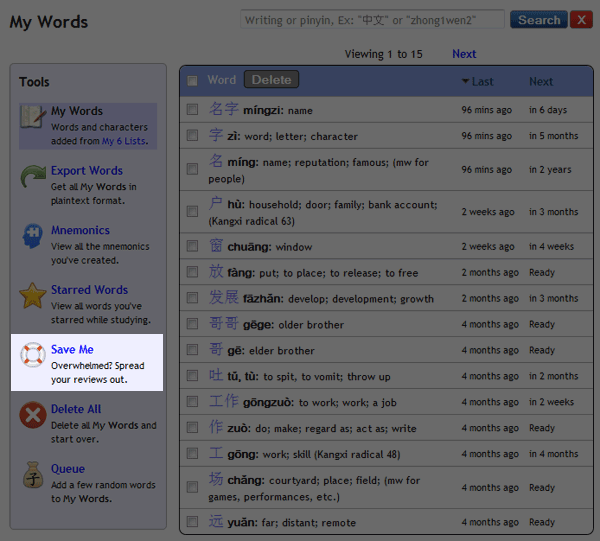This screenshot has width=600, height=541.
Task: Toggle the select-all checkbox in the table header
Action: click(192, 81)
